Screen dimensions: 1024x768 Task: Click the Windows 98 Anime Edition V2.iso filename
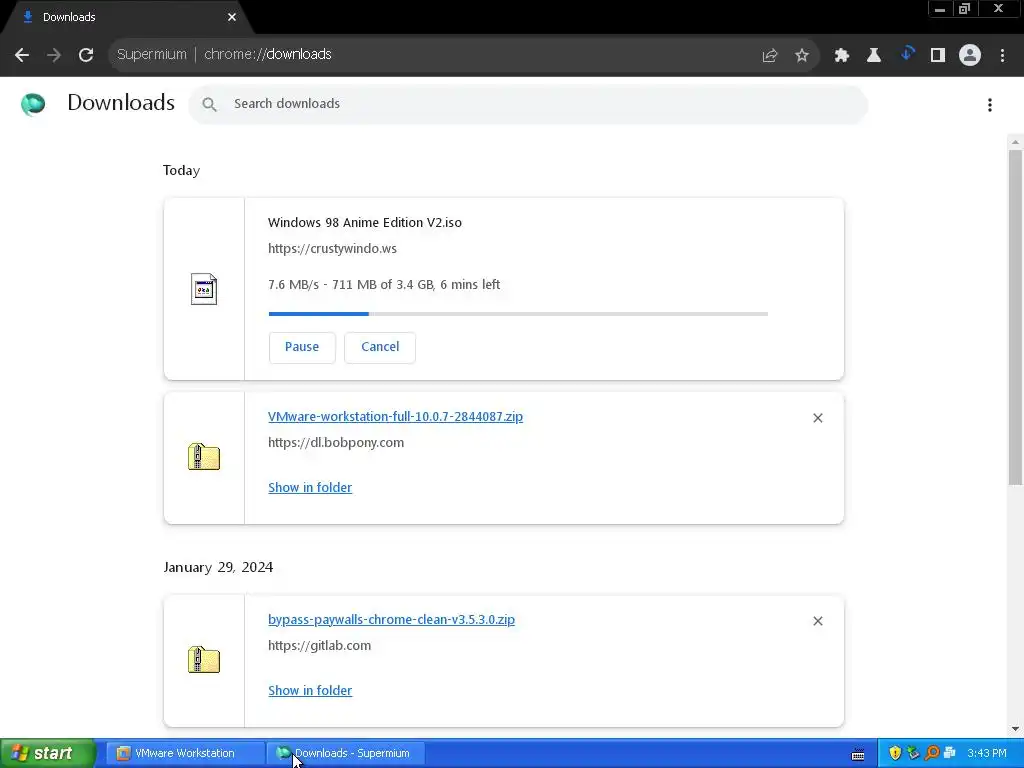coord(364,223)
